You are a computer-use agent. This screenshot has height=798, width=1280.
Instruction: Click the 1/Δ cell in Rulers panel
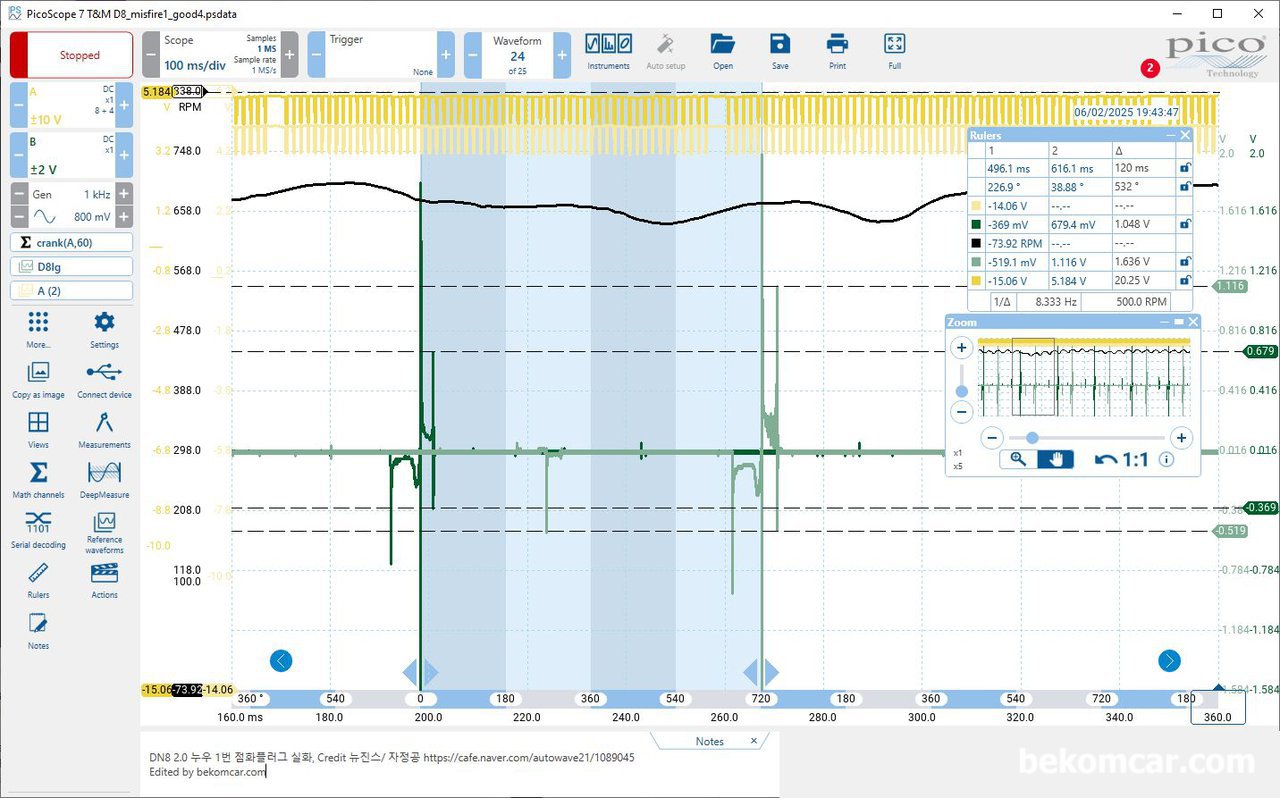1001,301
